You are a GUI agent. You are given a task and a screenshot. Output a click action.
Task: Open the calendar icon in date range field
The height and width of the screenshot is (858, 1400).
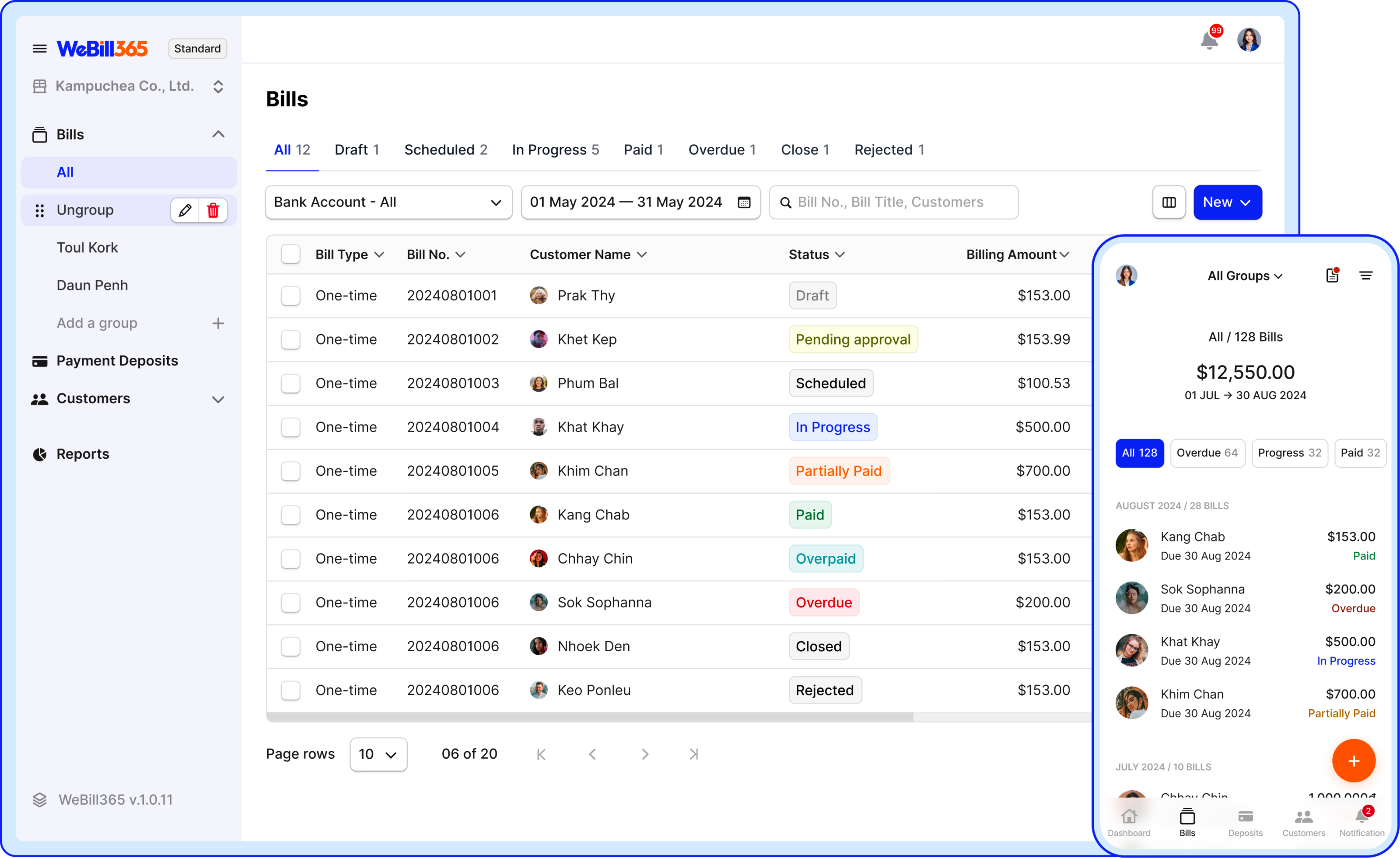[x=744, y=202]
